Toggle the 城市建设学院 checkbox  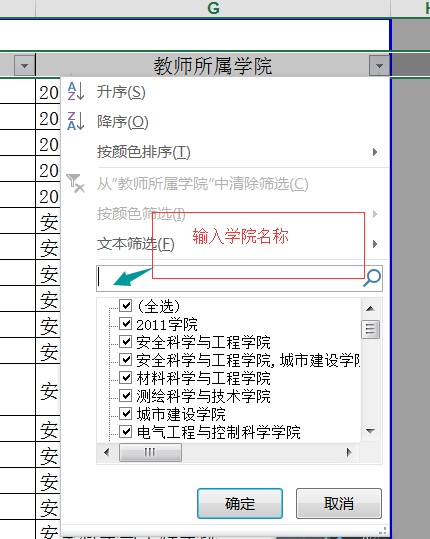(x=126, y=413)
